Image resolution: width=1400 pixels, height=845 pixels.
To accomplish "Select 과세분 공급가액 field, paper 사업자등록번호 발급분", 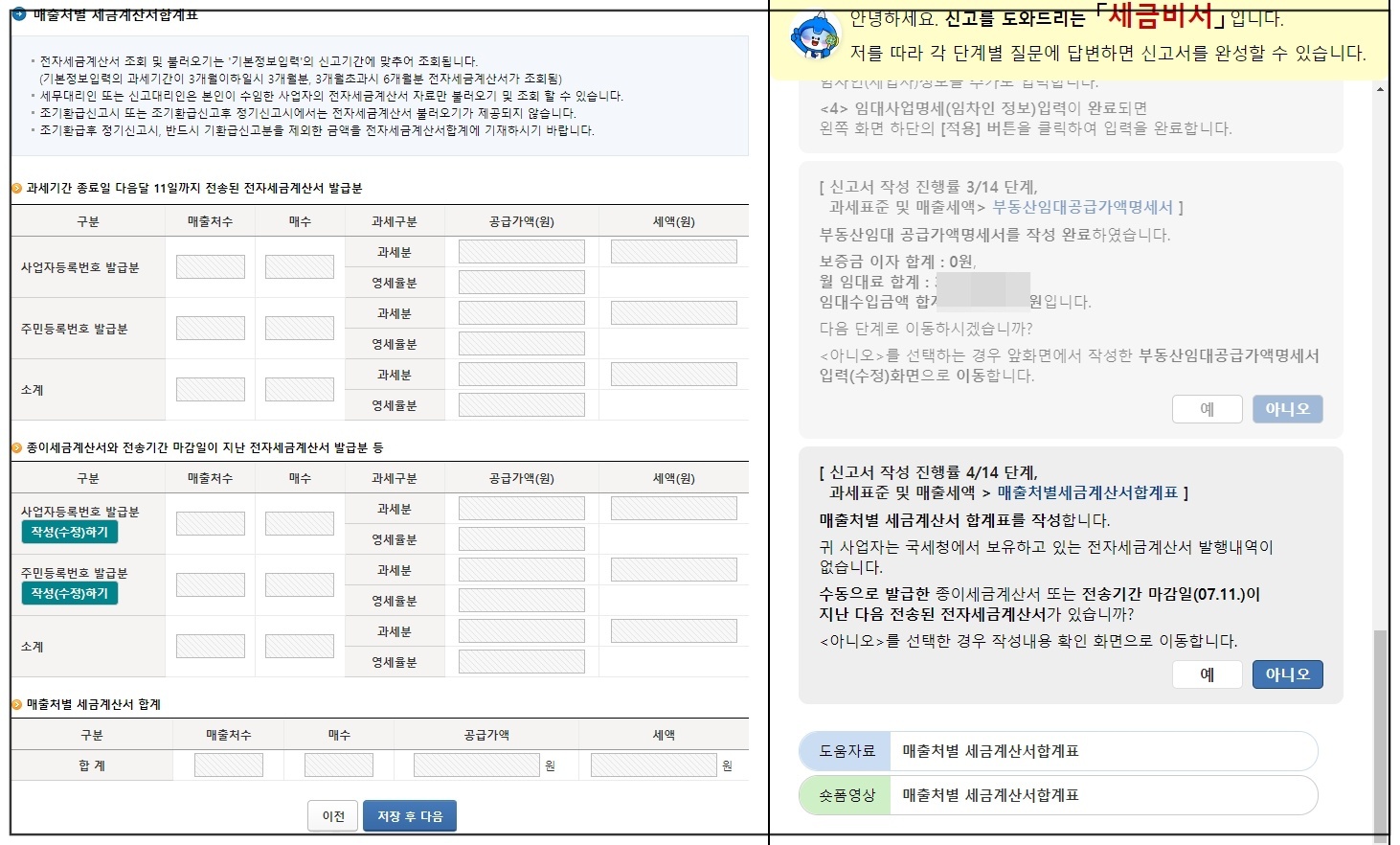I will pos(522,509).
